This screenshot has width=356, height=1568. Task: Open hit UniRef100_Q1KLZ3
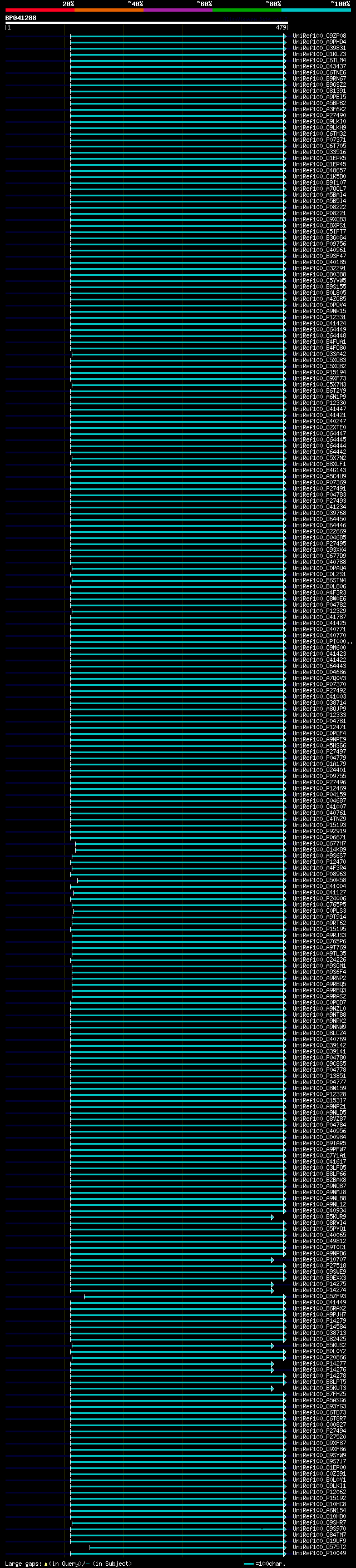click(x=319, y=54)
